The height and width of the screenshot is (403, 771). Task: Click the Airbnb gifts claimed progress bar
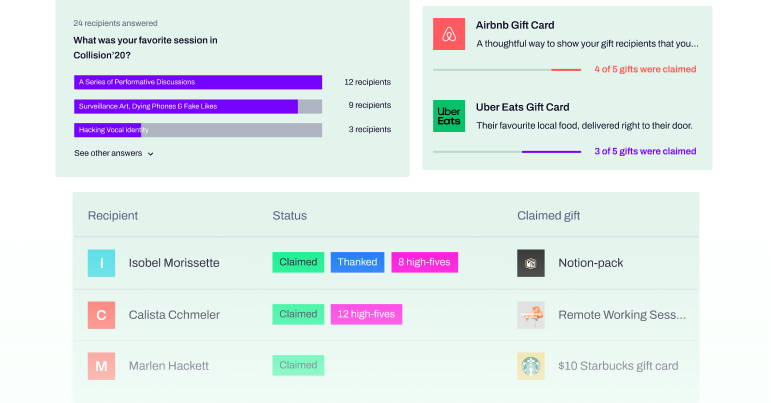507,70
